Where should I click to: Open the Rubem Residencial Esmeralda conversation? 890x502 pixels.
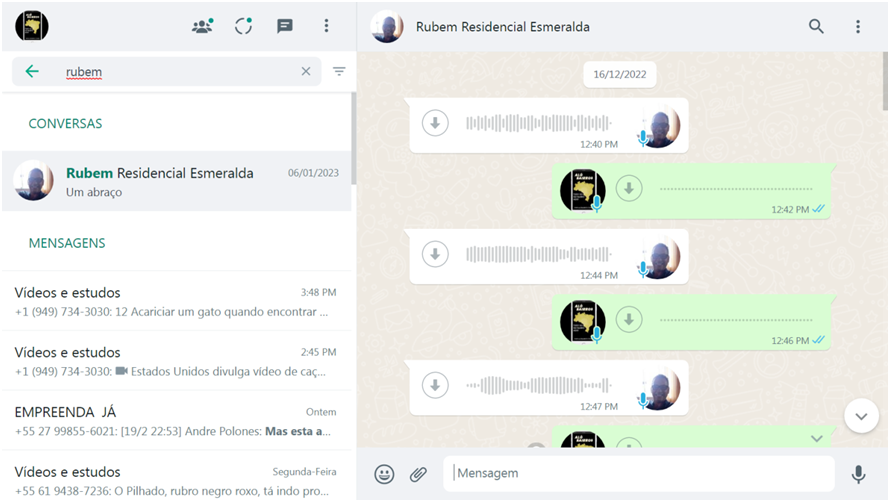click(177, 181)
